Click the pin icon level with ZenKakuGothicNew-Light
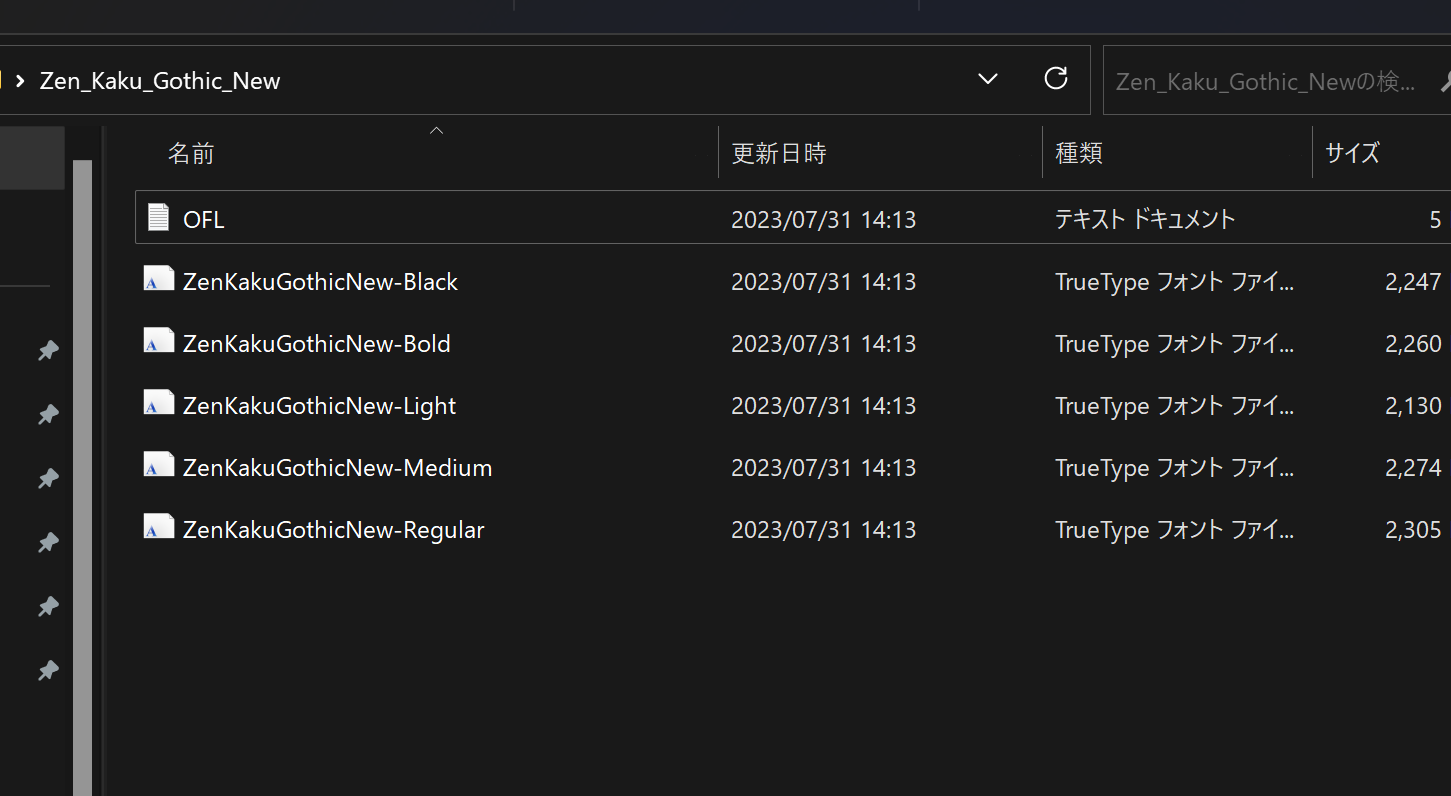This screenshot has width=1451, height=796. [47, 414]
